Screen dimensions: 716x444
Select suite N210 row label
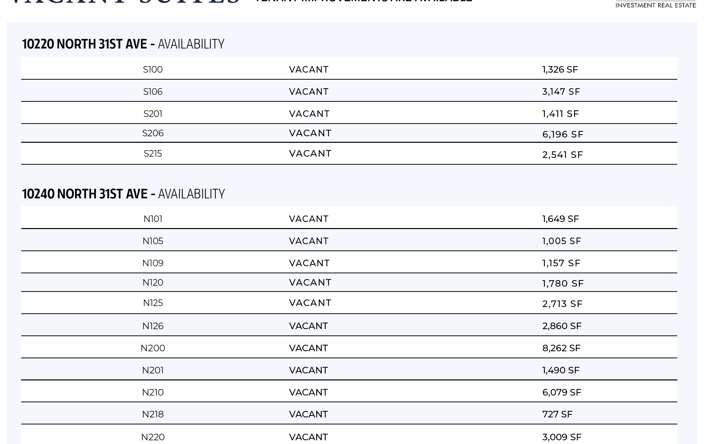(153, 392)
